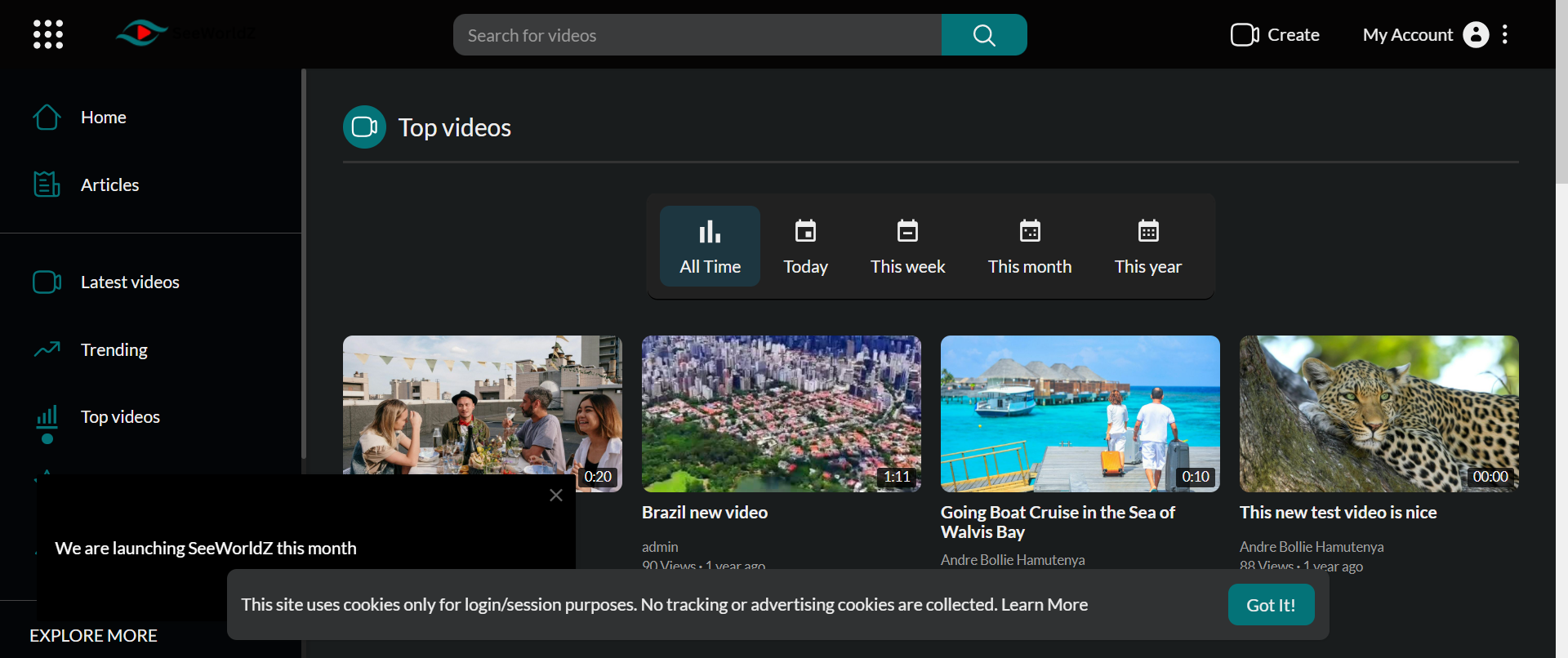
Task: Open the apps grid menu icon
Action: pos(48,34)
